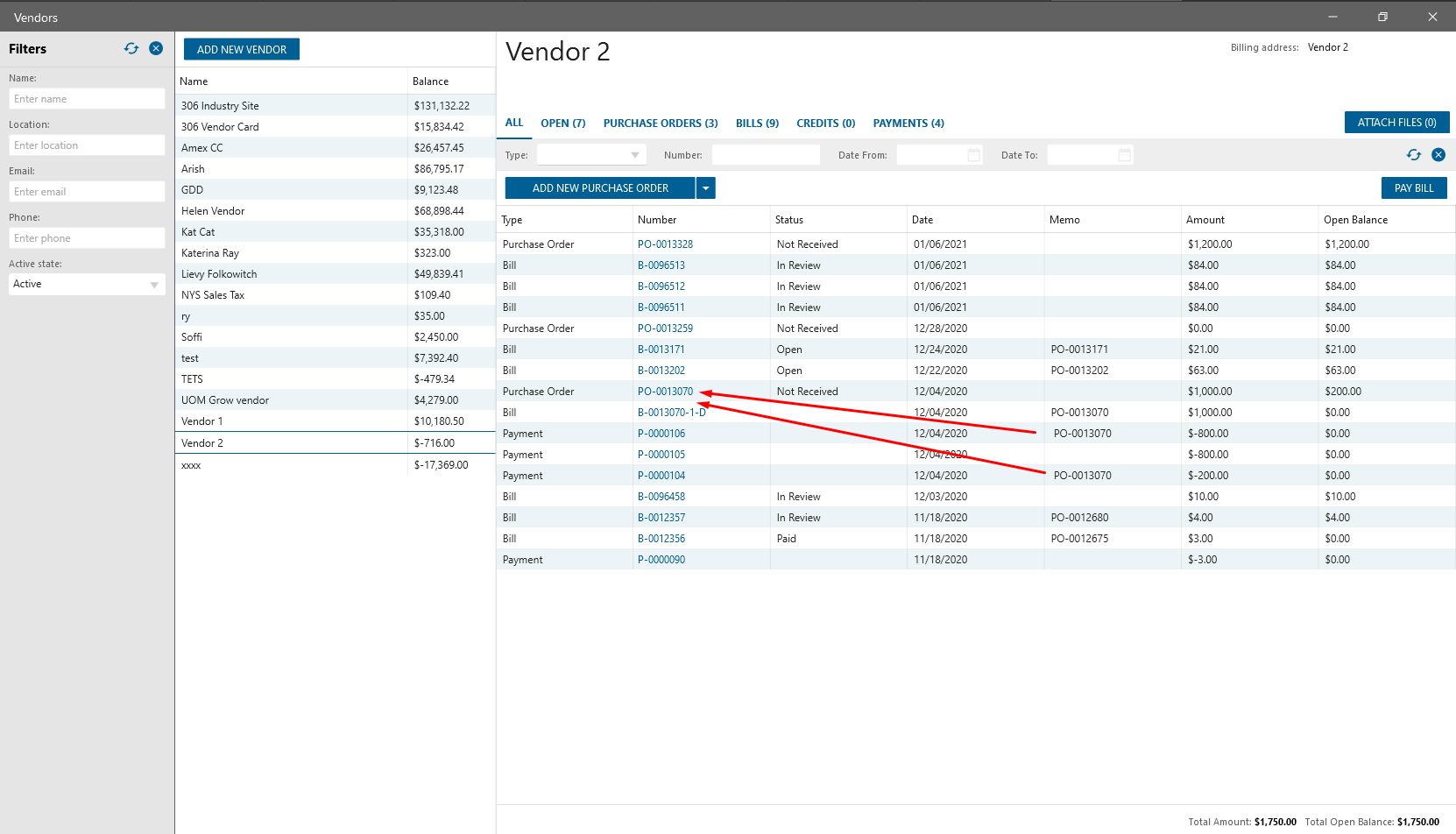Clear vendor filters with the X icon
1456x834 pixels.
tap(156, 49)
